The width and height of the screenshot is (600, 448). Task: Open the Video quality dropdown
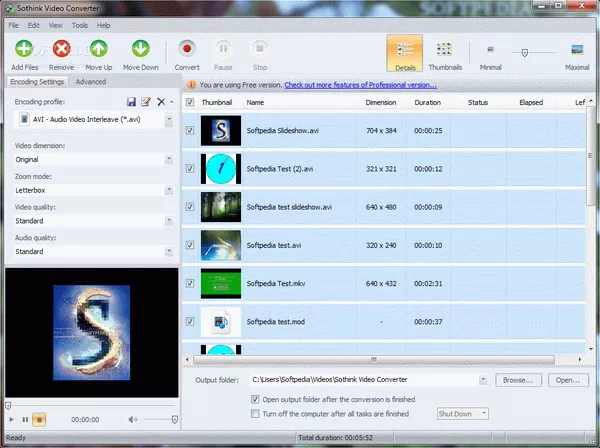[x=169, y=221]
